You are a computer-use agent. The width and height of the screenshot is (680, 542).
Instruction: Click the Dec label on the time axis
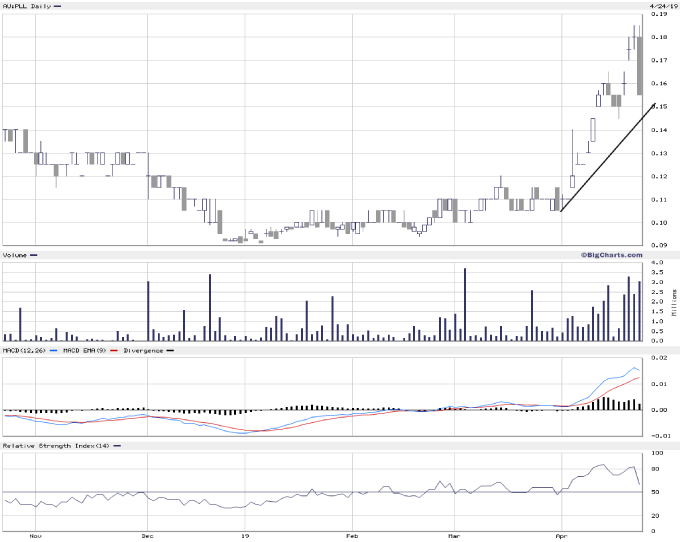click(147, 536)
